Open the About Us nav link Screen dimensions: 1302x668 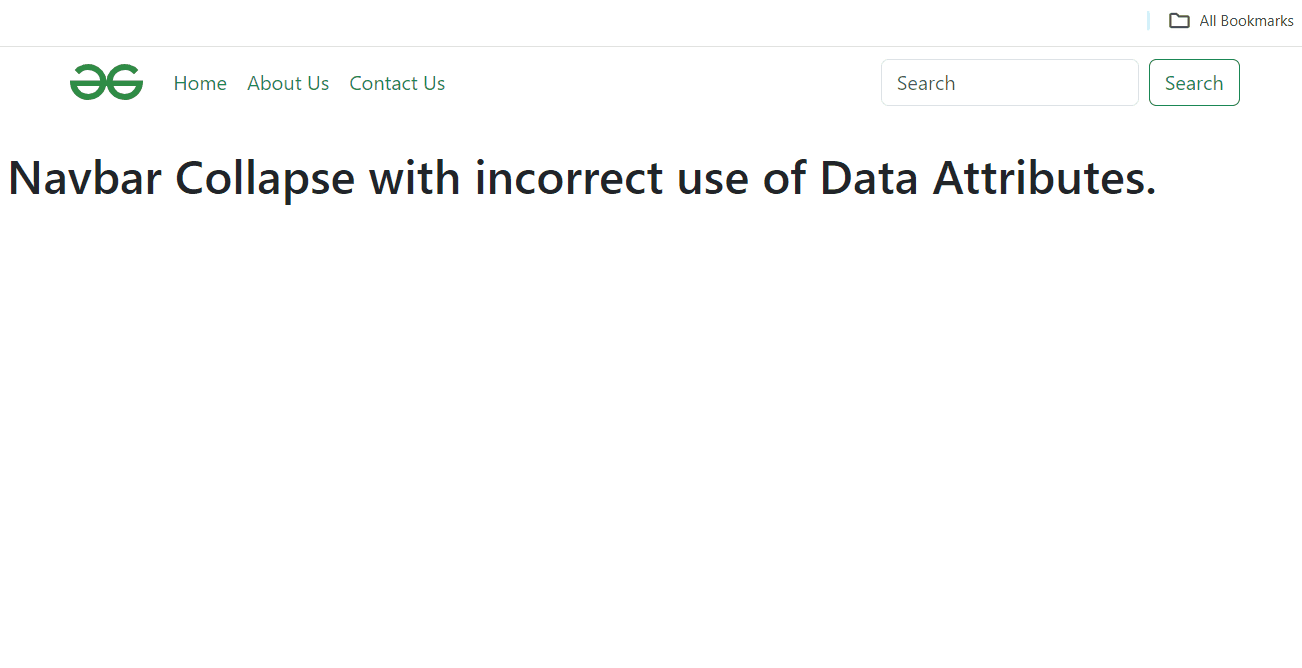(288, 83)
